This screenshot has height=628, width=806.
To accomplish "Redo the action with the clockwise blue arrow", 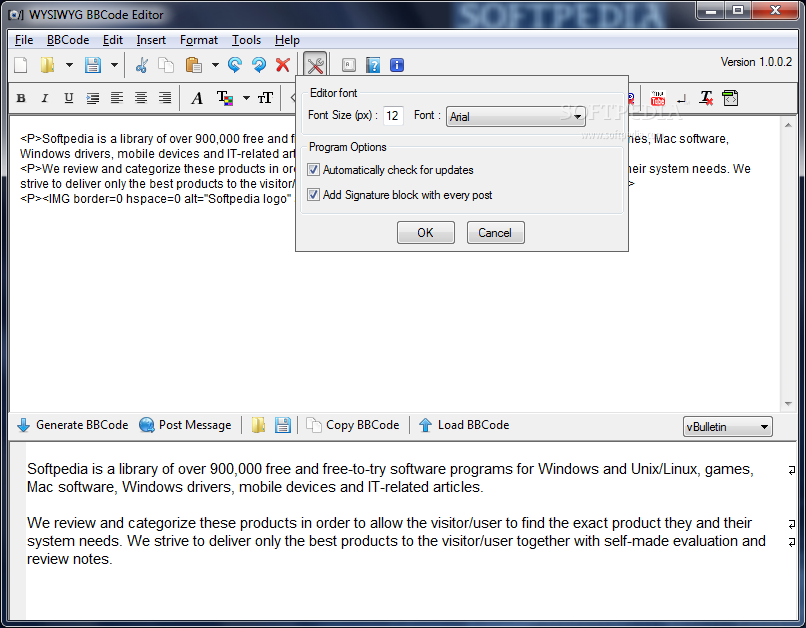I will pyautogui.click(x=259, y=65).
